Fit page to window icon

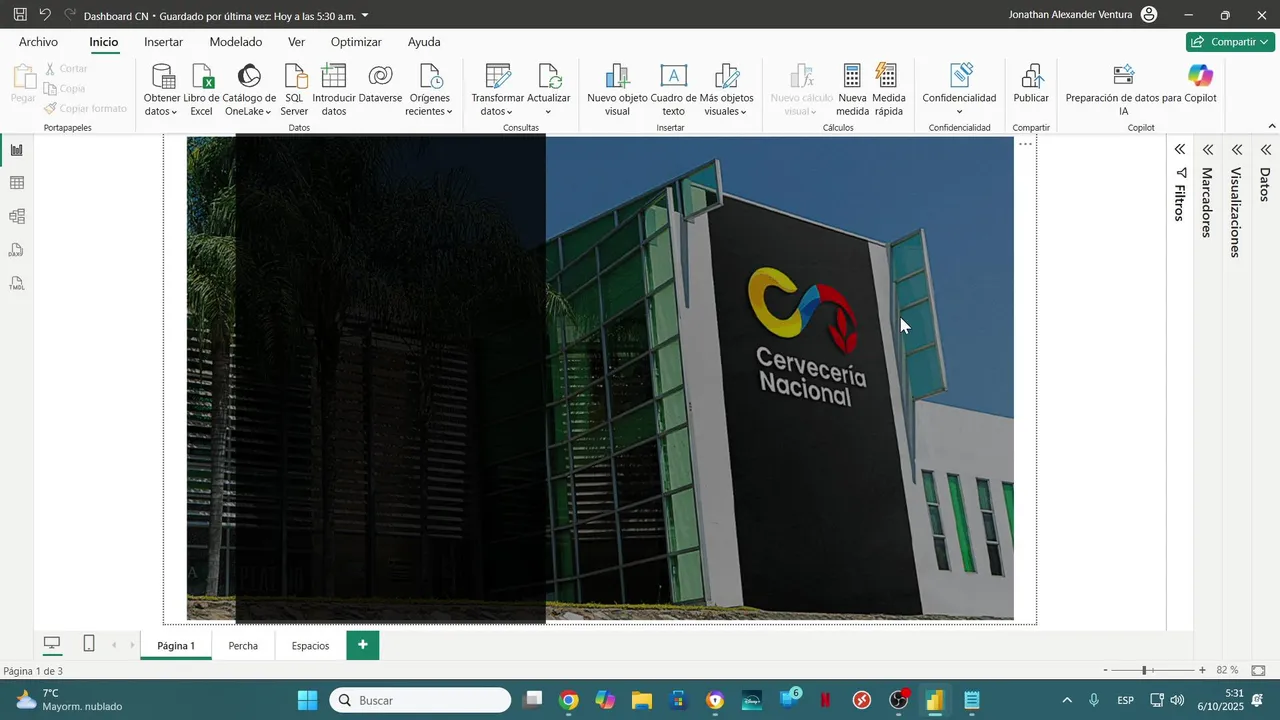[1259, 670]
